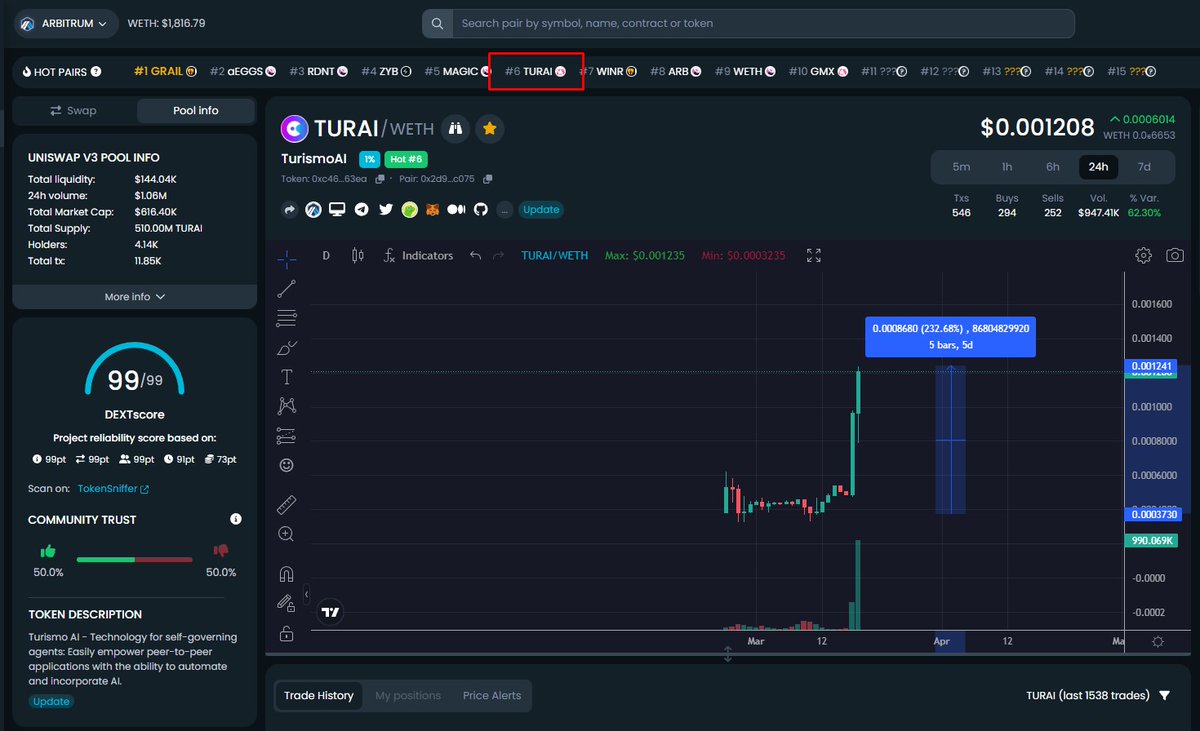Toggle the favorite star for TURAI
The image size is (1200, 731).
click(x=489, y=128)
